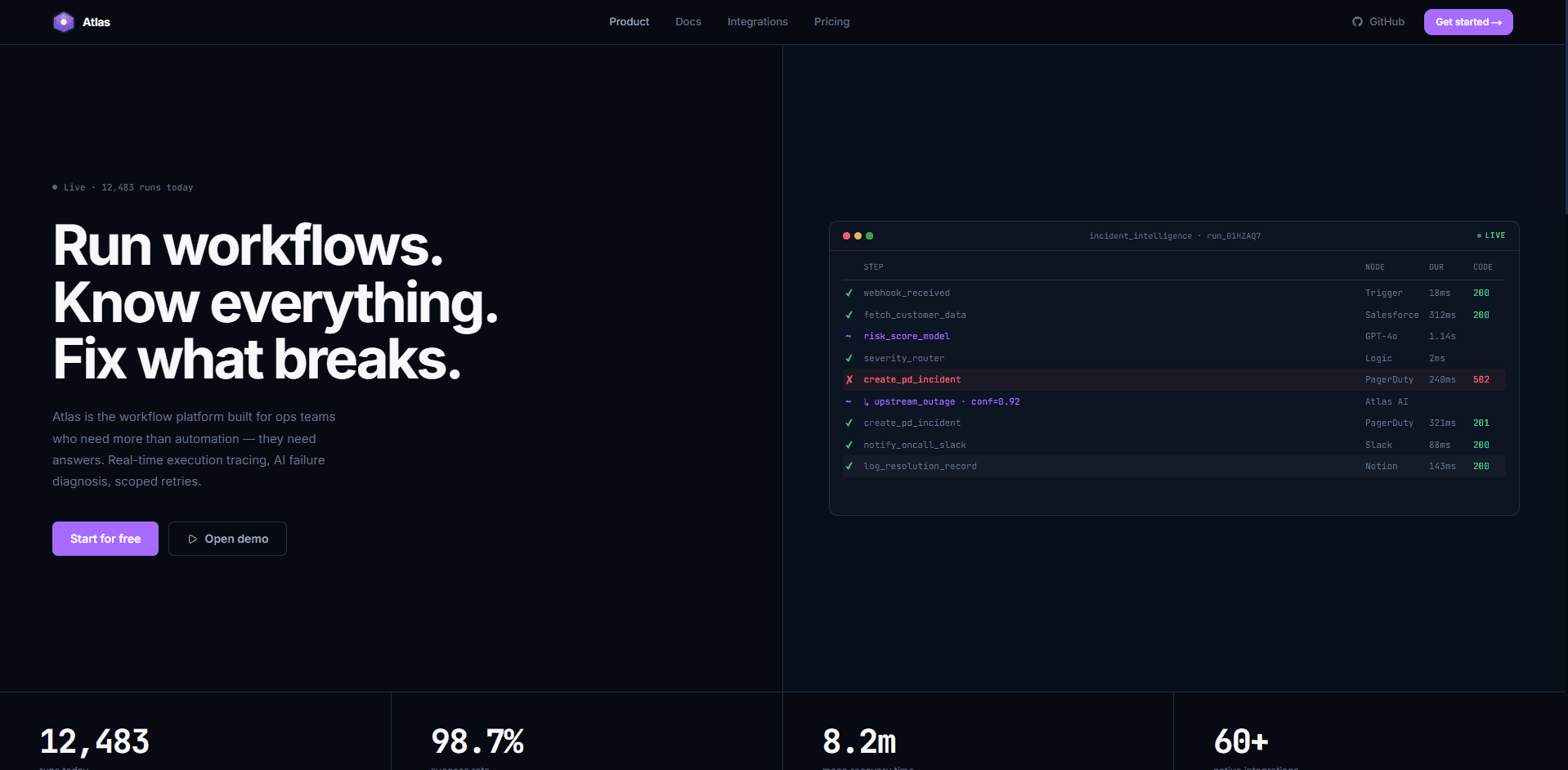Screen dimensions: 1568x770
Task: Click the green Live dot above the headline
Action: coord(55,188)
